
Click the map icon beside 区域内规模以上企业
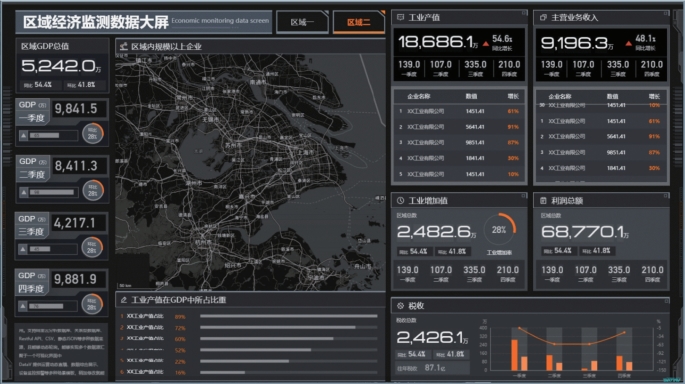point(124,46)
